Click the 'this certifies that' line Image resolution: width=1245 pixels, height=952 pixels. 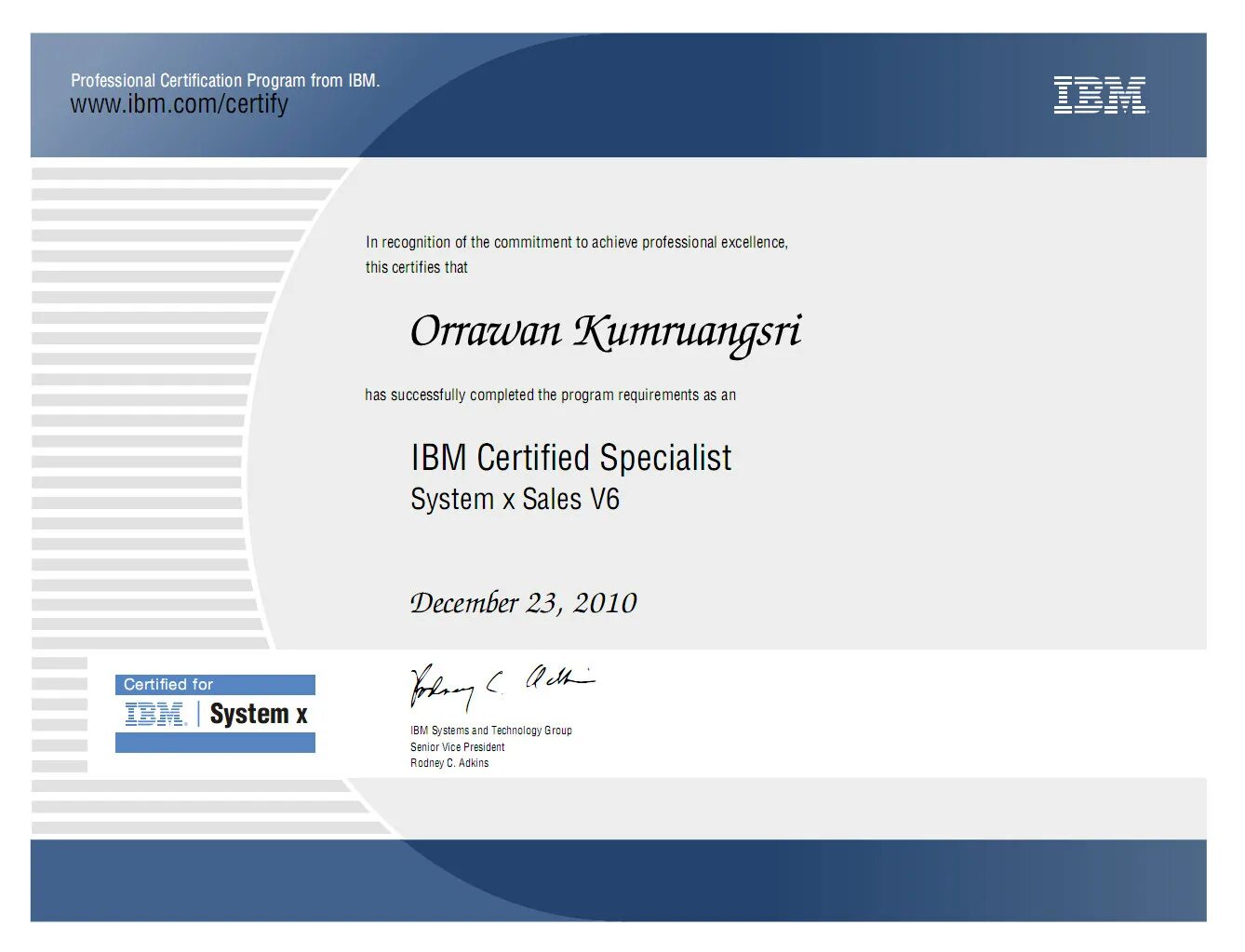click(417, 268)
